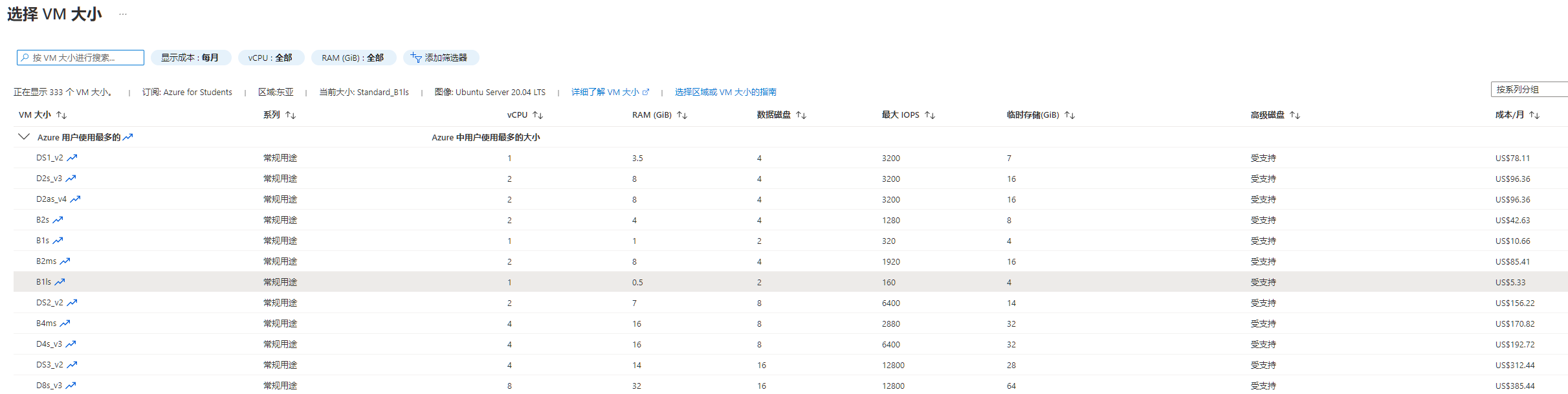Sort by 高级磁盘 column arrows
Screen dimensions: 1568x394
click(1295, 115)
